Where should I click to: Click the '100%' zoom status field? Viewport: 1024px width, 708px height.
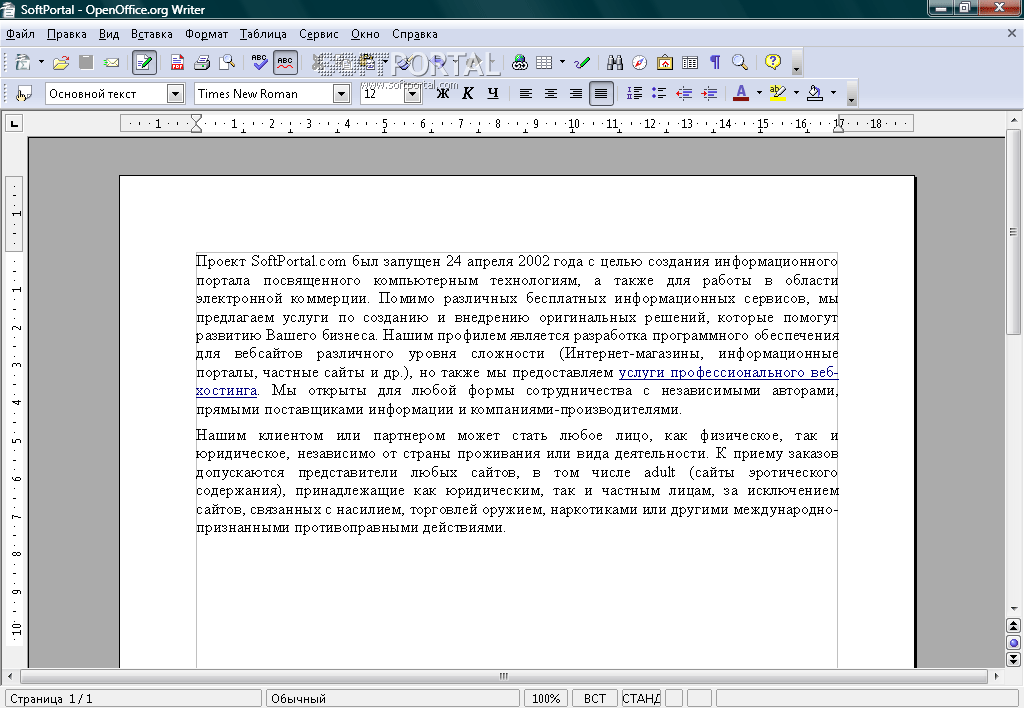[x=546, y=698]
